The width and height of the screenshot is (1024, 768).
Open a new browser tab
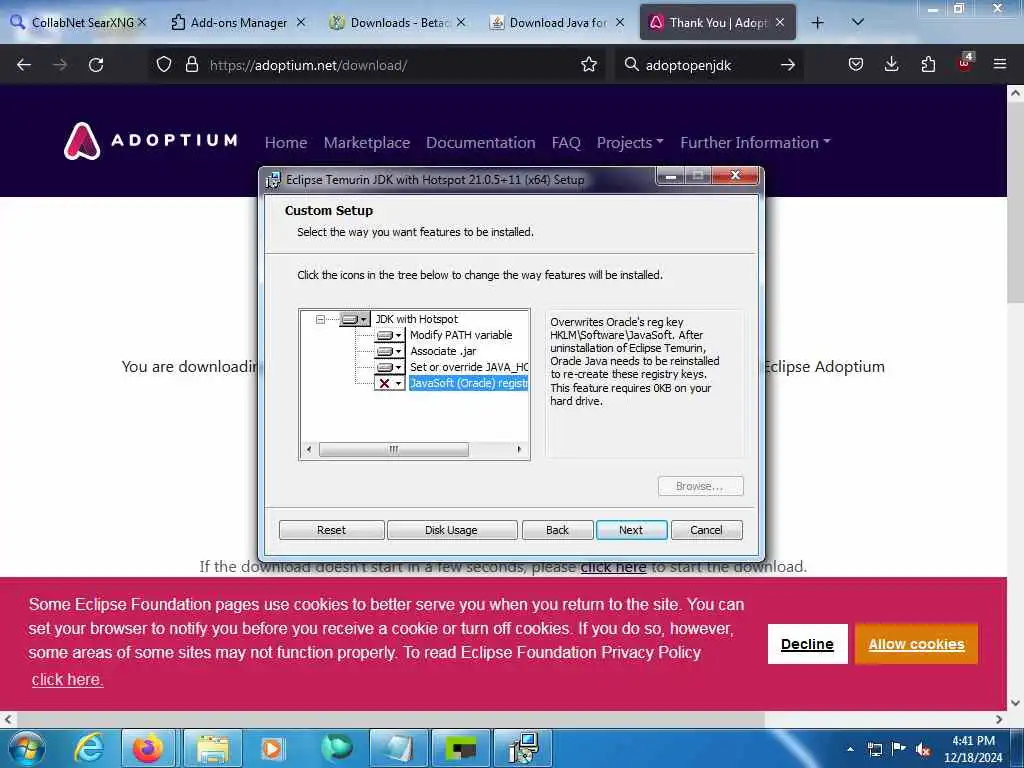click(817, 23)
